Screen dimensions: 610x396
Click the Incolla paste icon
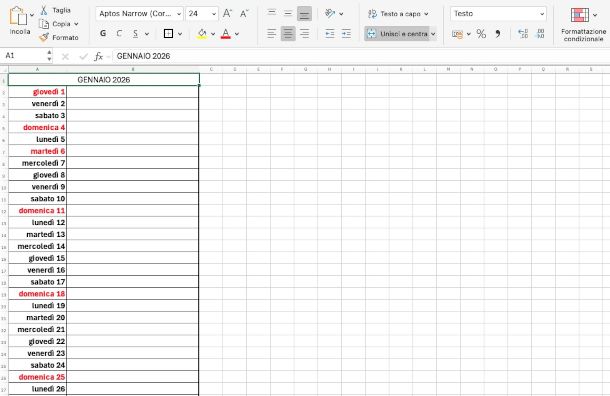pos(18,16)
